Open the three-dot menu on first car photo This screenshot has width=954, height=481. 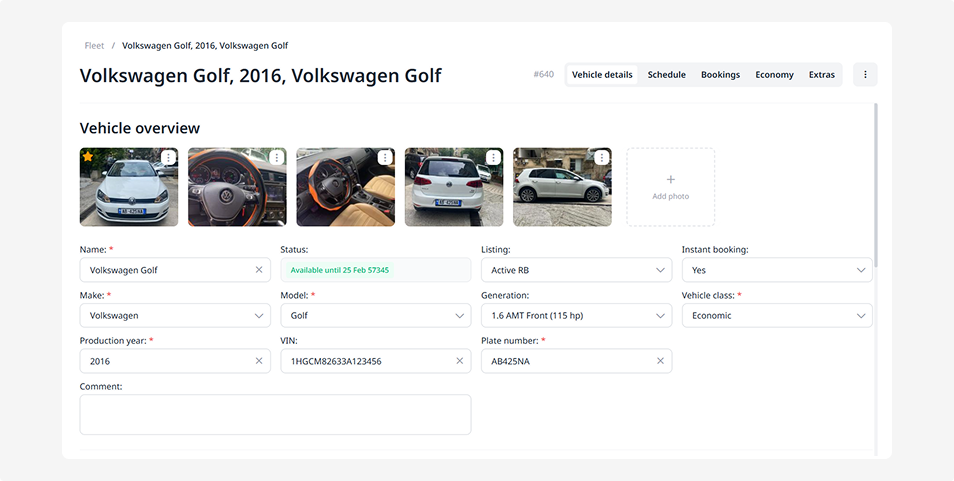tap(169, 158)
